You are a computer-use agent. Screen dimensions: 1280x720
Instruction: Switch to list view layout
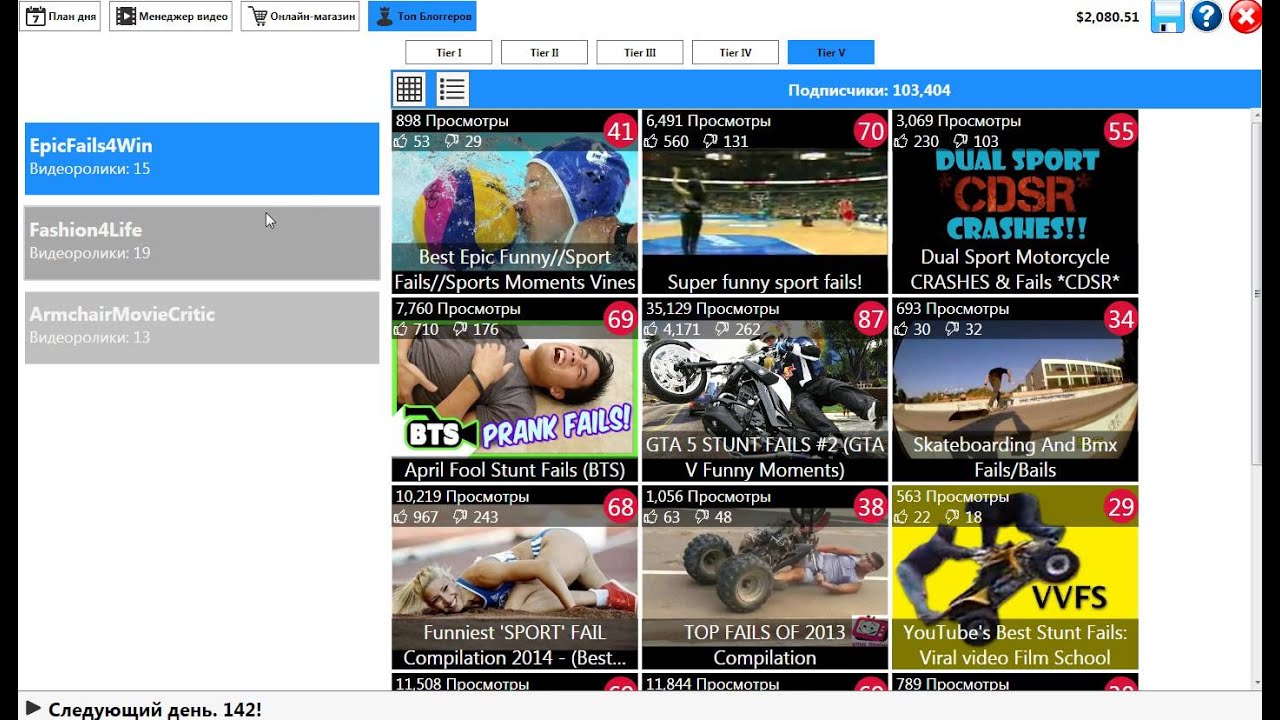[x=452, y=89]
